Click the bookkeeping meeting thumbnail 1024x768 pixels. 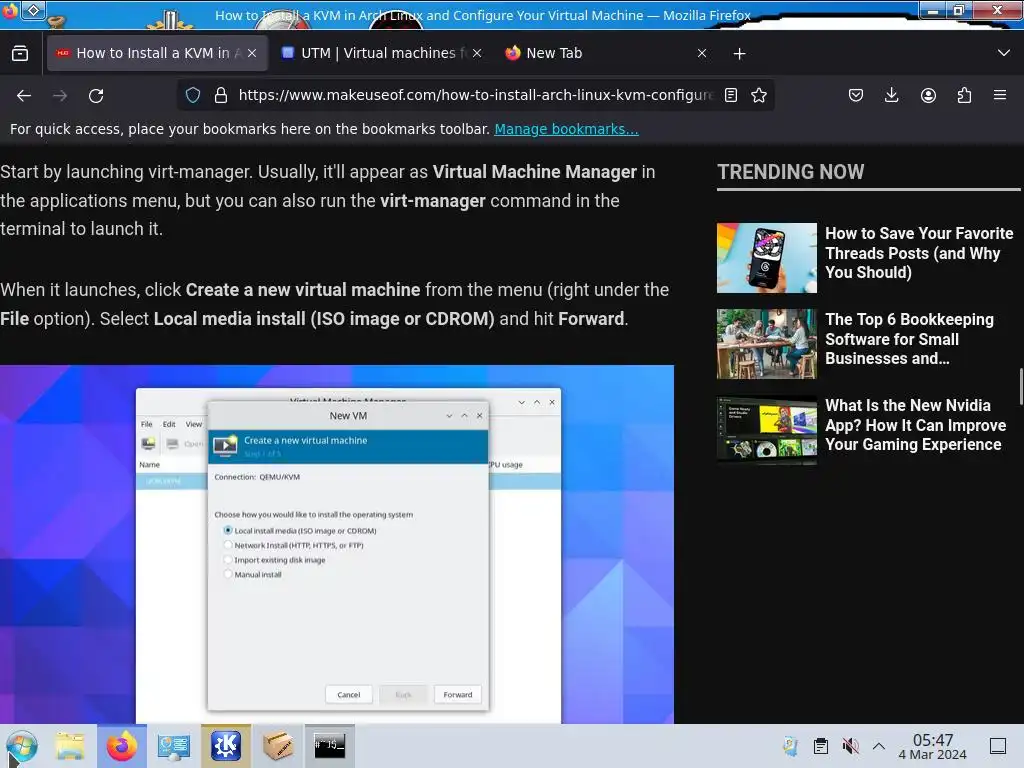(767, 344)
